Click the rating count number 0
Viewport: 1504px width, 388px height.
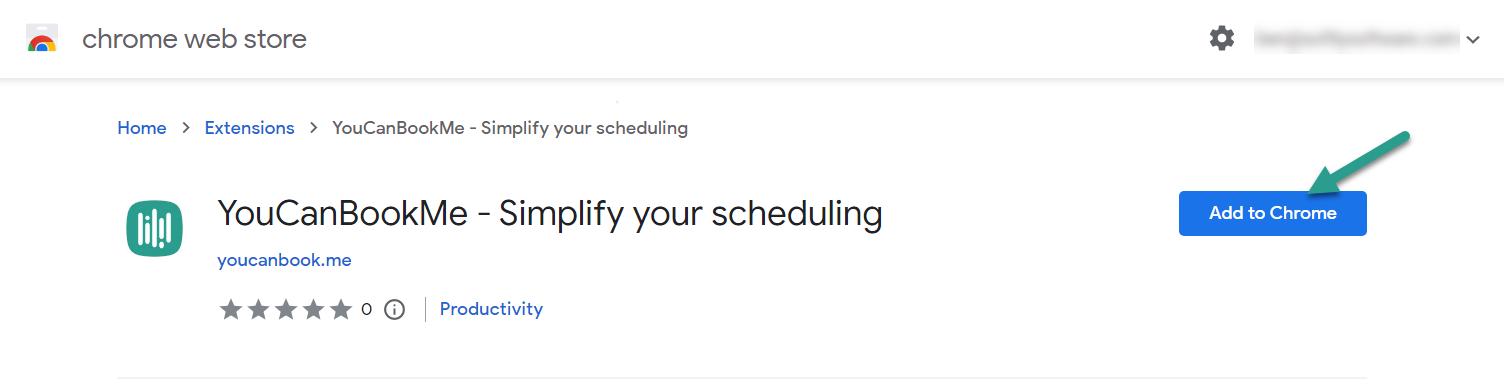pos(366,309)
